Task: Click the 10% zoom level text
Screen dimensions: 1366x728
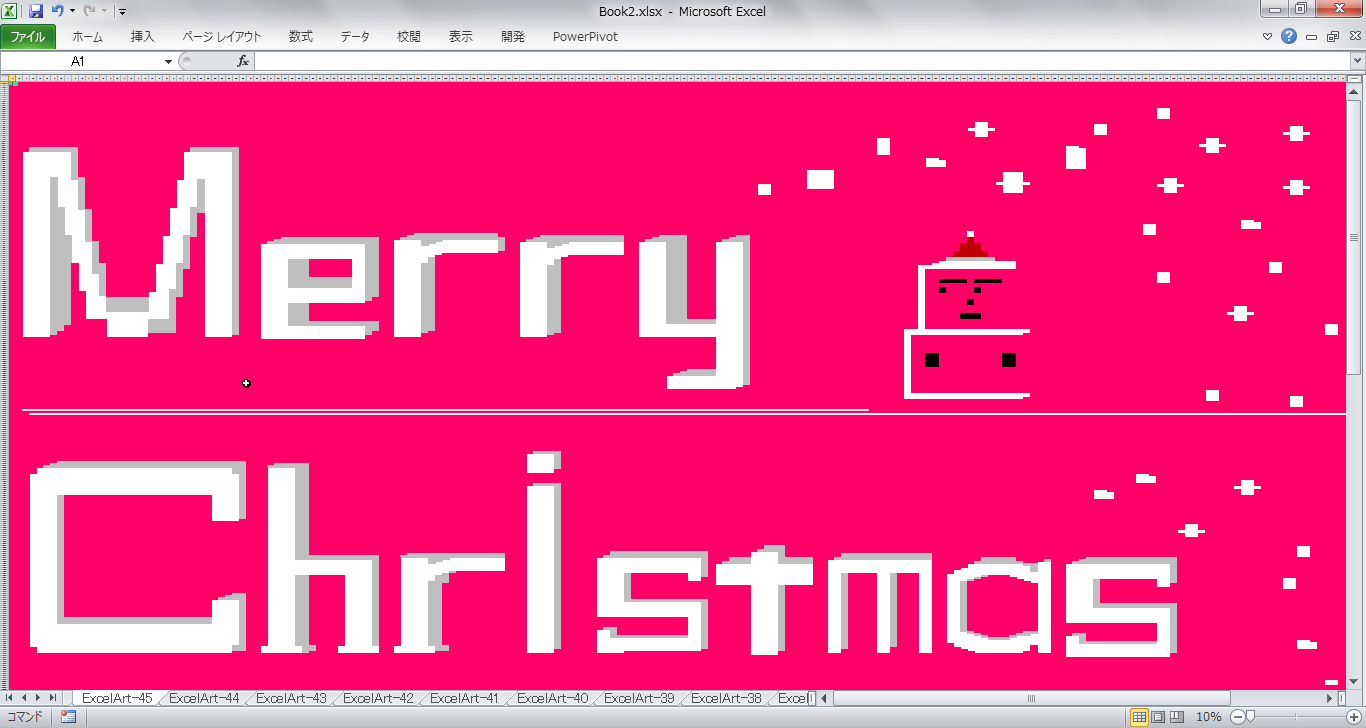Action: (1209, 717)
